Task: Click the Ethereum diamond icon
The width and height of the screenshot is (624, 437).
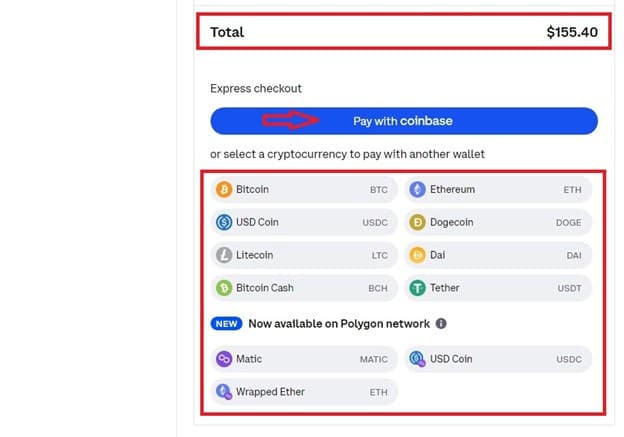Action: [417, 189]
